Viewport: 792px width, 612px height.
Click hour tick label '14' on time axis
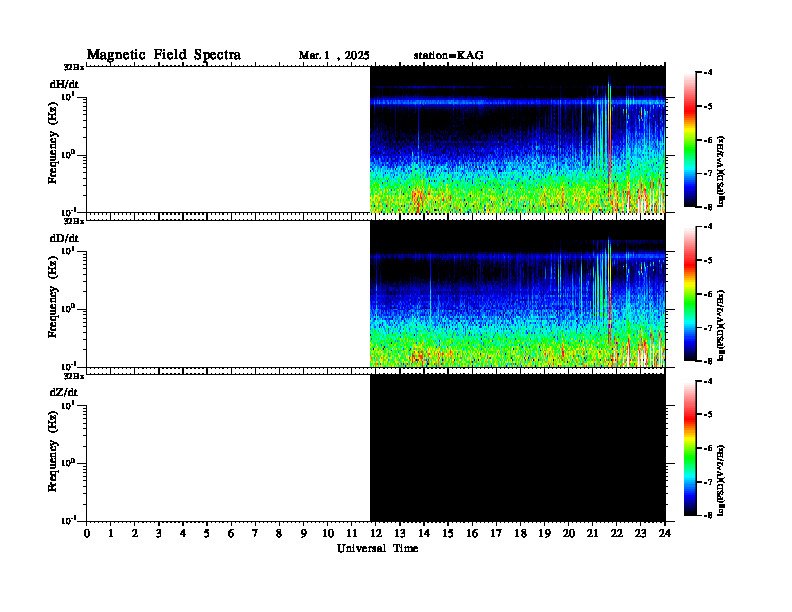pos(424,533)
